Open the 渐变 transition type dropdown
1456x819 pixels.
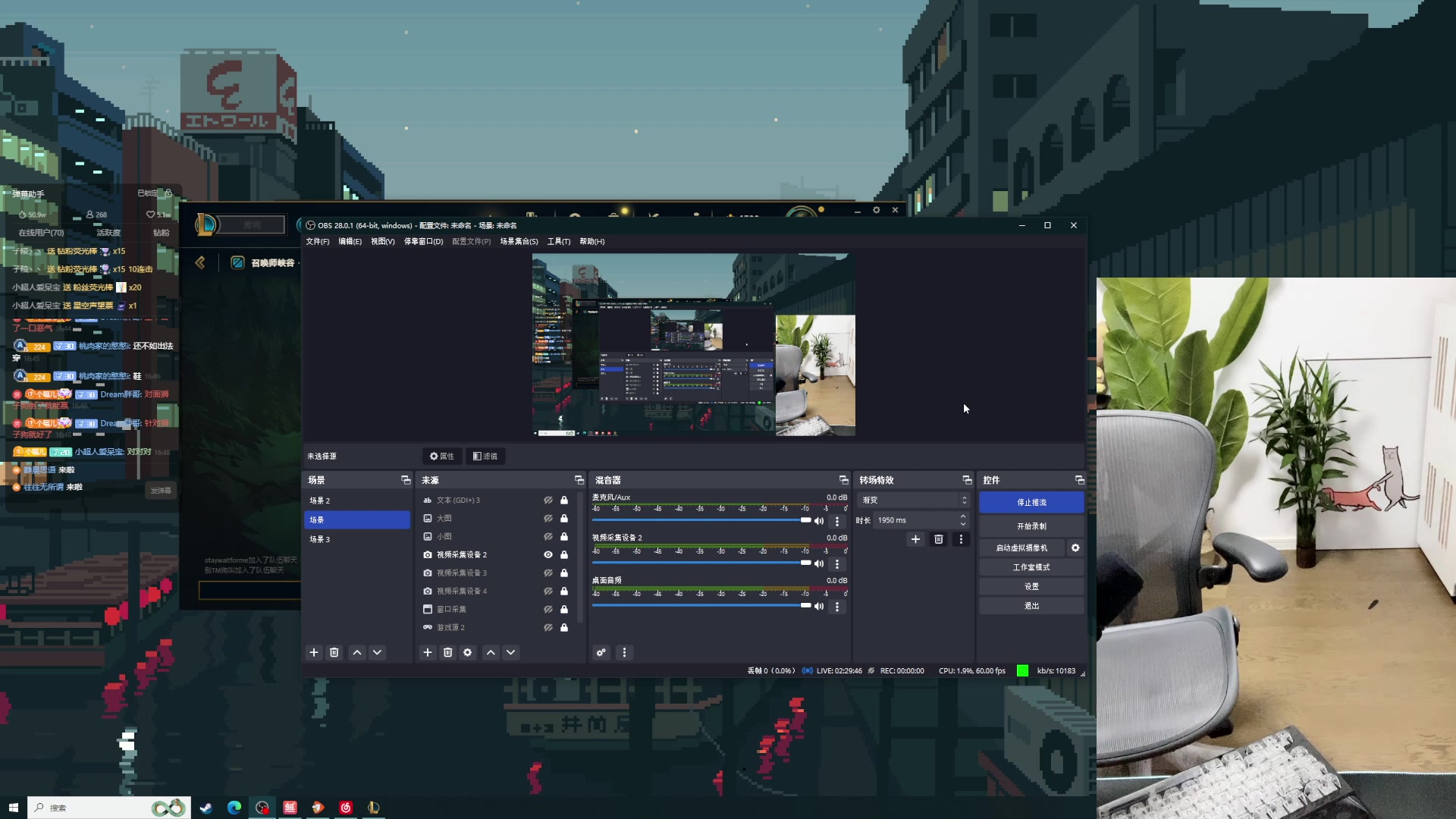[x=913, y=500]
